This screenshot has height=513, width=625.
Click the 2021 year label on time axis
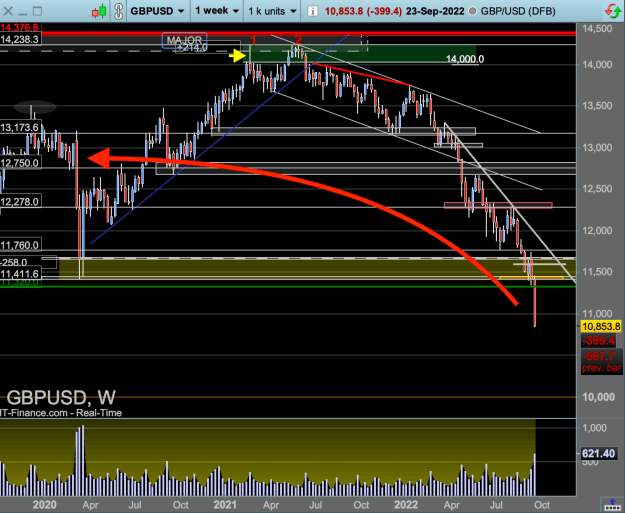225,505
